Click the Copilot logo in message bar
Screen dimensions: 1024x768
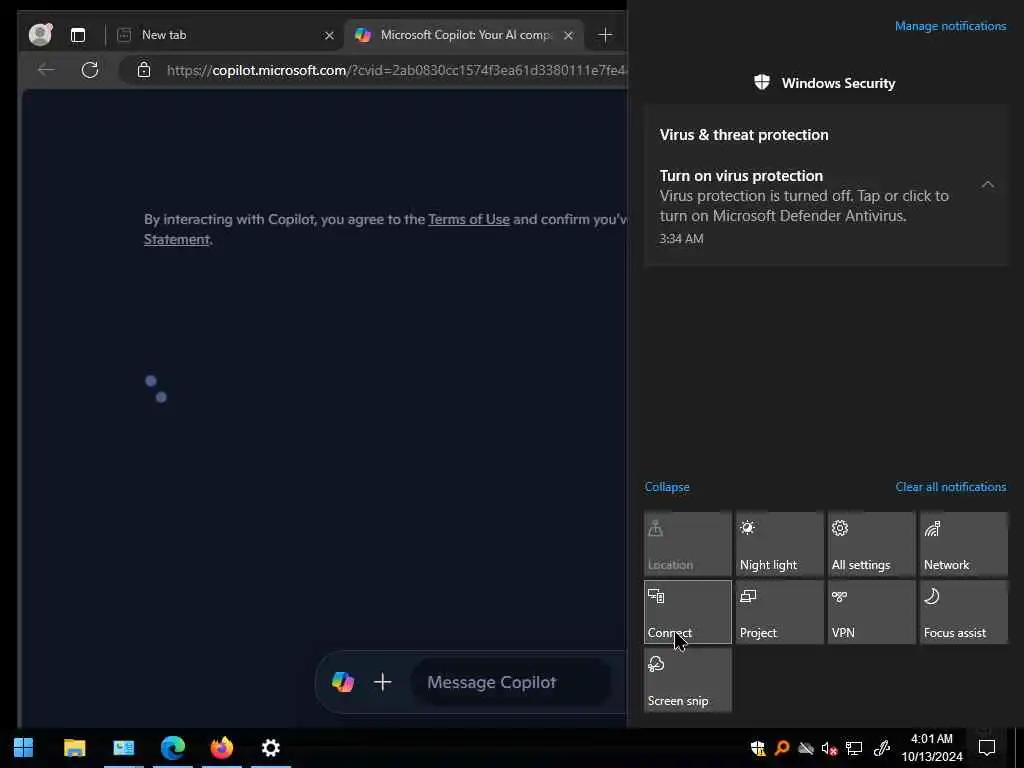tap(343, 682)
